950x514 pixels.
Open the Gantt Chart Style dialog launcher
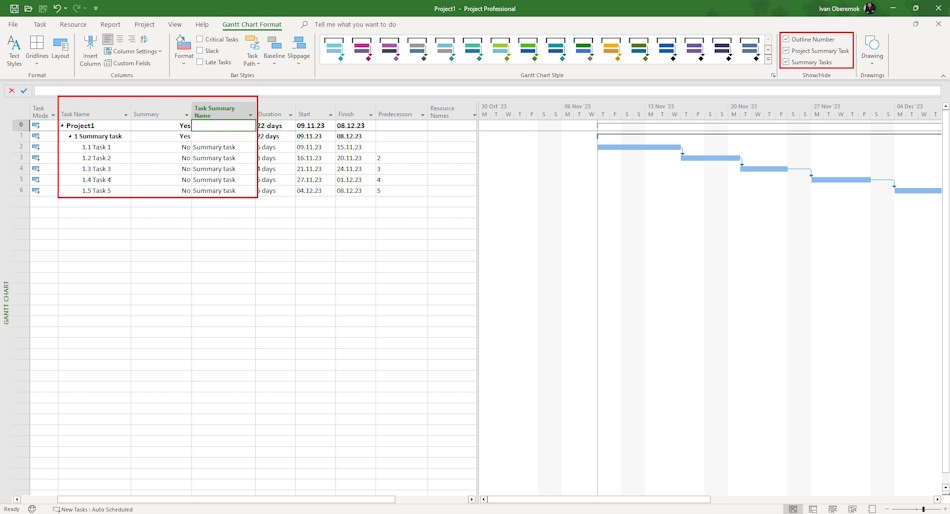coord(773,75)
